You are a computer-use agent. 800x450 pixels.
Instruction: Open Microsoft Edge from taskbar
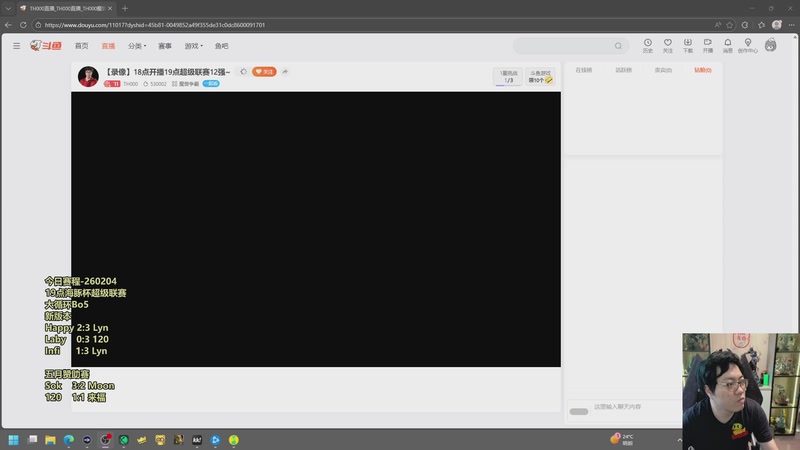tap(68, 440)
